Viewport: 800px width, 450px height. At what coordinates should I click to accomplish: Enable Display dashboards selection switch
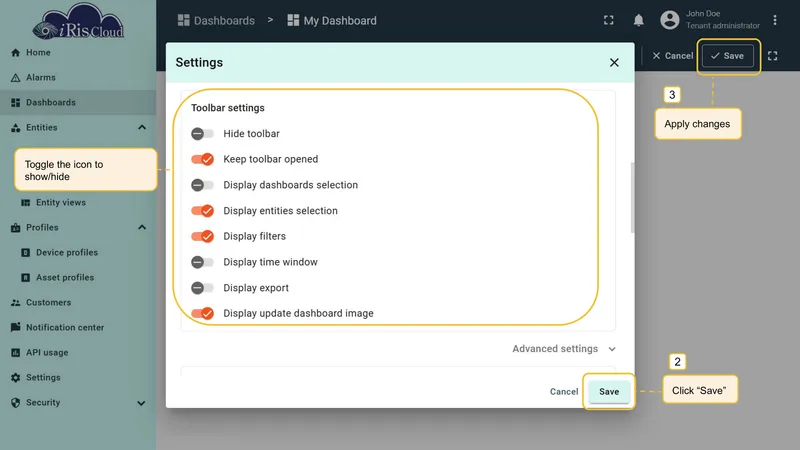(x=202, y=185)
